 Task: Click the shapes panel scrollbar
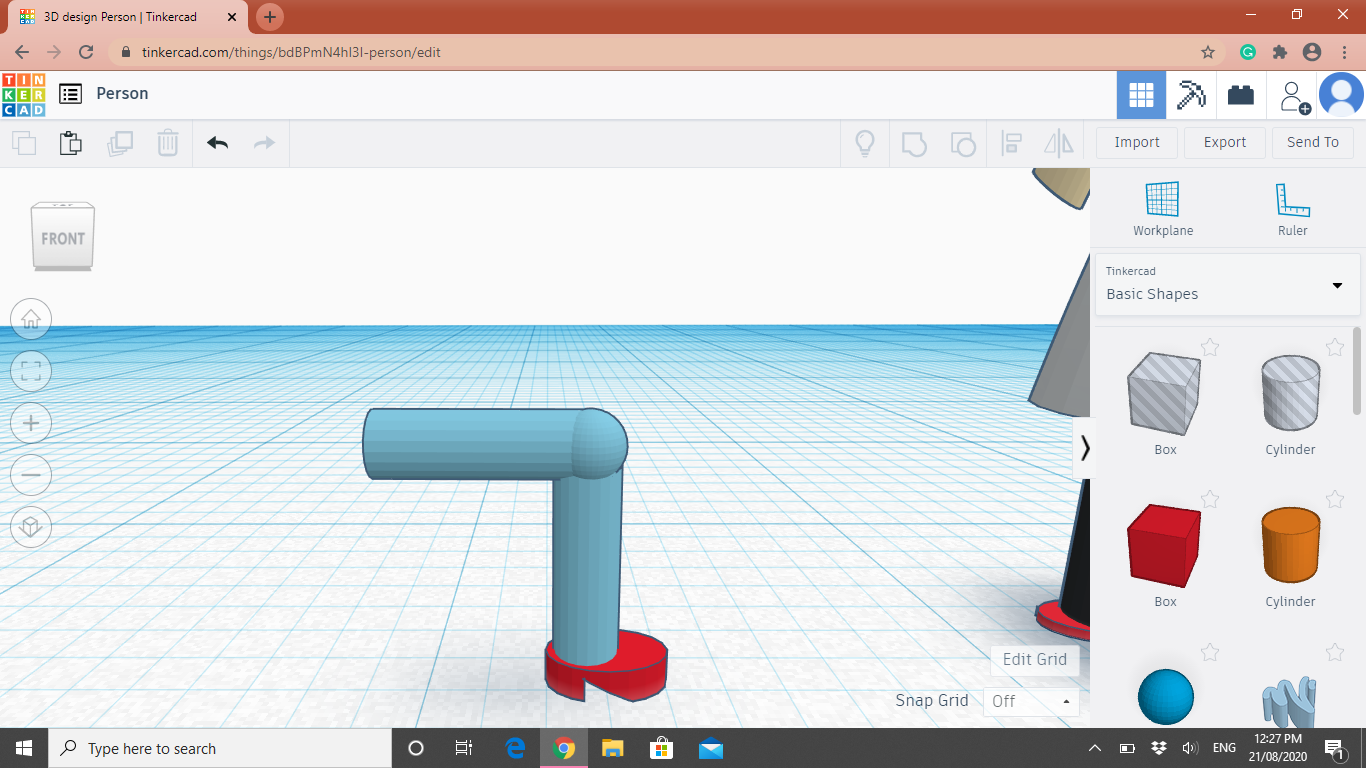1357,370
